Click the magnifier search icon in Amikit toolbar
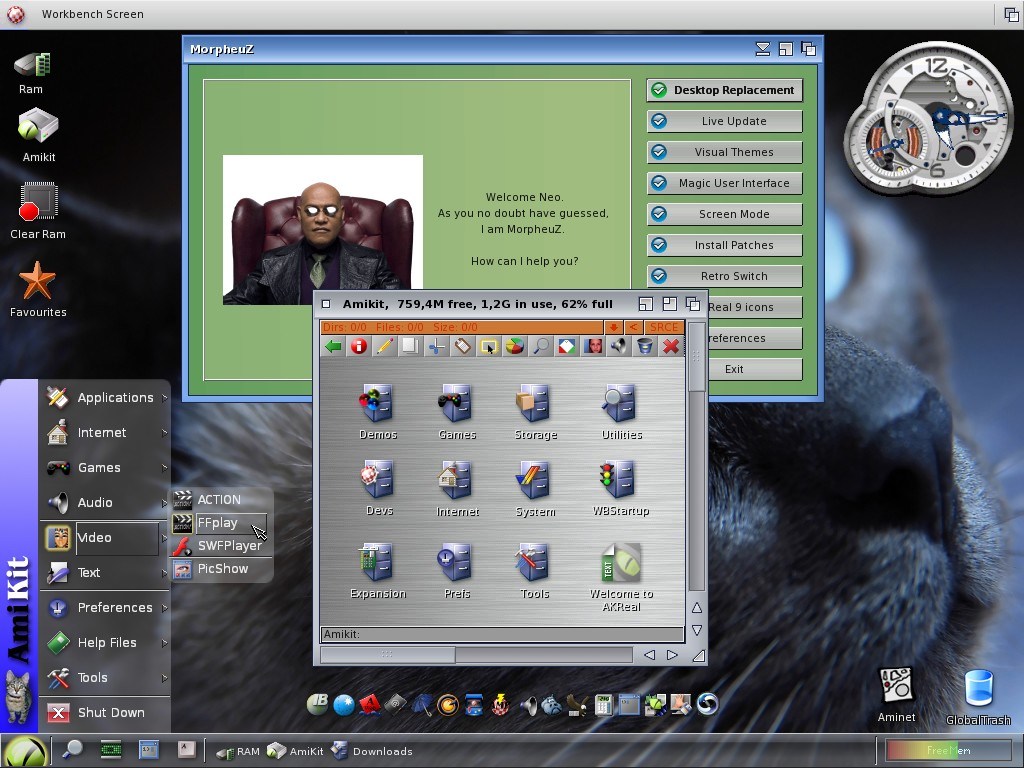 [x=541, y=347]
